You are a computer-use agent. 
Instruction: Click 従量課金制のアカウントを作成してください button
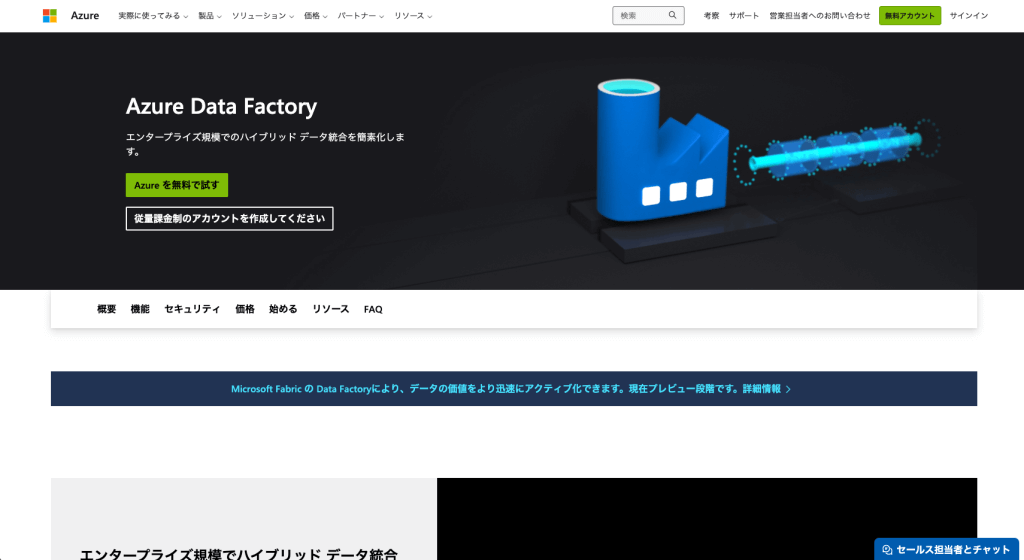pos(229,219)
